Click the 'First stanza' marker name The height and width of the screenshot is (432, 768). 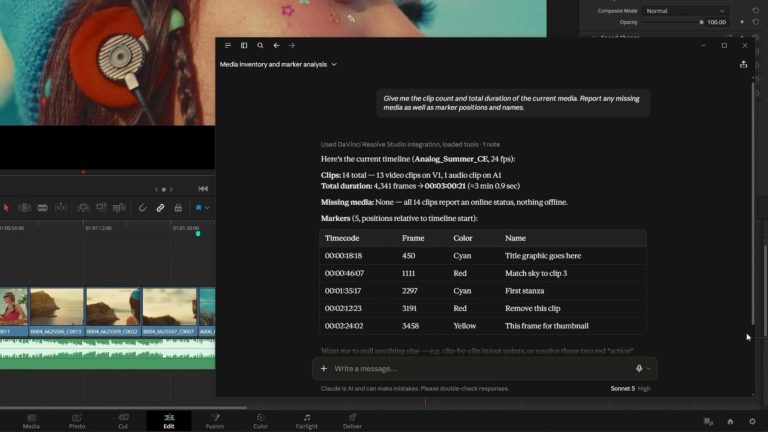(x=525, y=291)
